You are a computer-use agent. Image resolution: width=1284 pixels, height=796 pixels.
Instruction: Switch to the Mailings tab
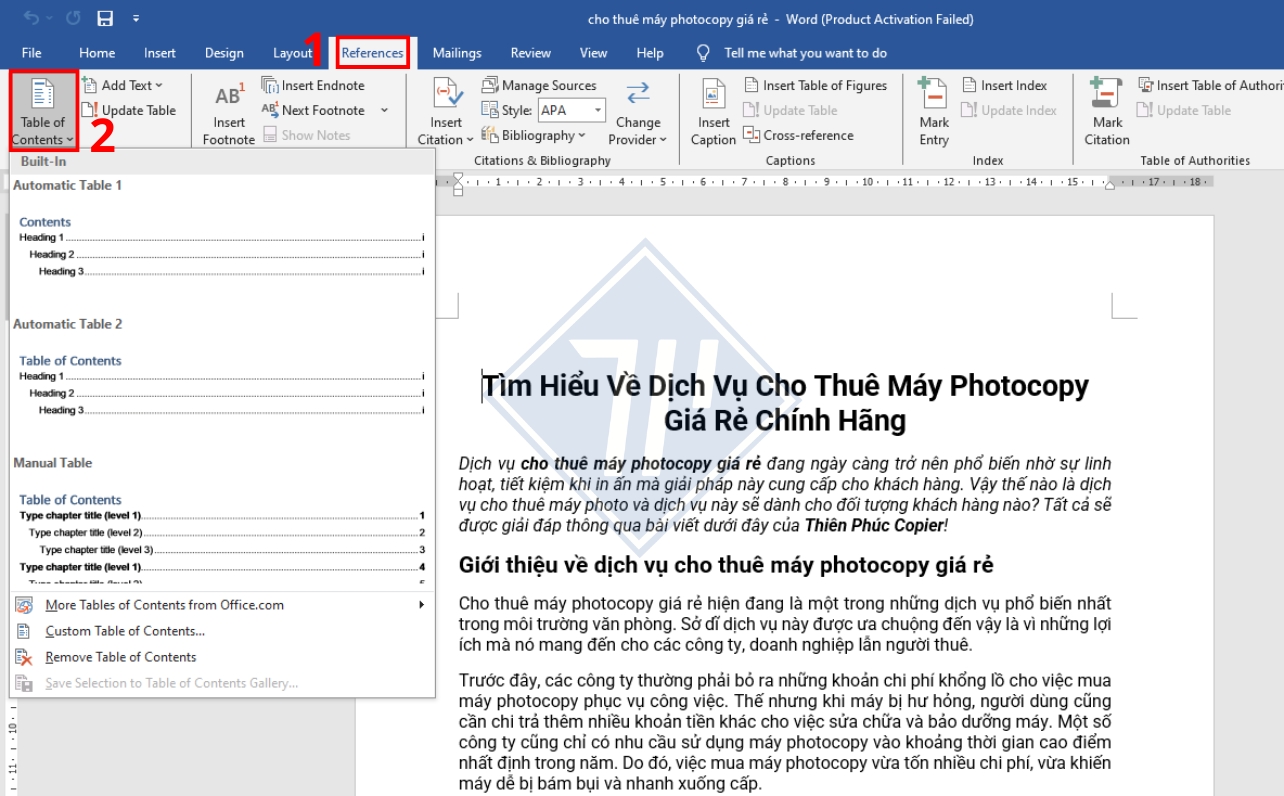[x=457, y=53]
